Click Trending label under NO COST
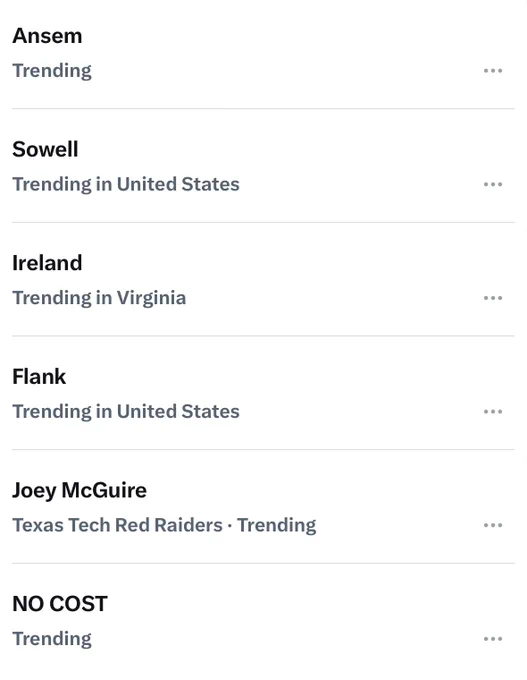This screenshot has width=527, height=680. [x=52, y=639]
